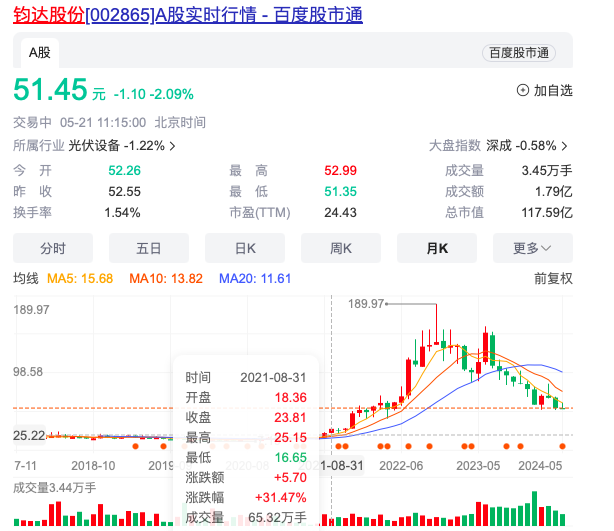Viewport: 614px width, 531px height.
Task: Click the 百度股市通 badge
Action: tap(518, 52)
